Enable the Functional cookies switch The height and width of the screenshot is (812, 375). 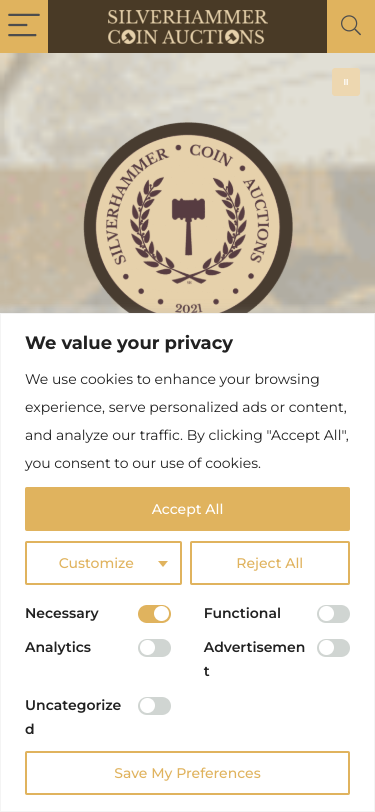tap(334, 614)
